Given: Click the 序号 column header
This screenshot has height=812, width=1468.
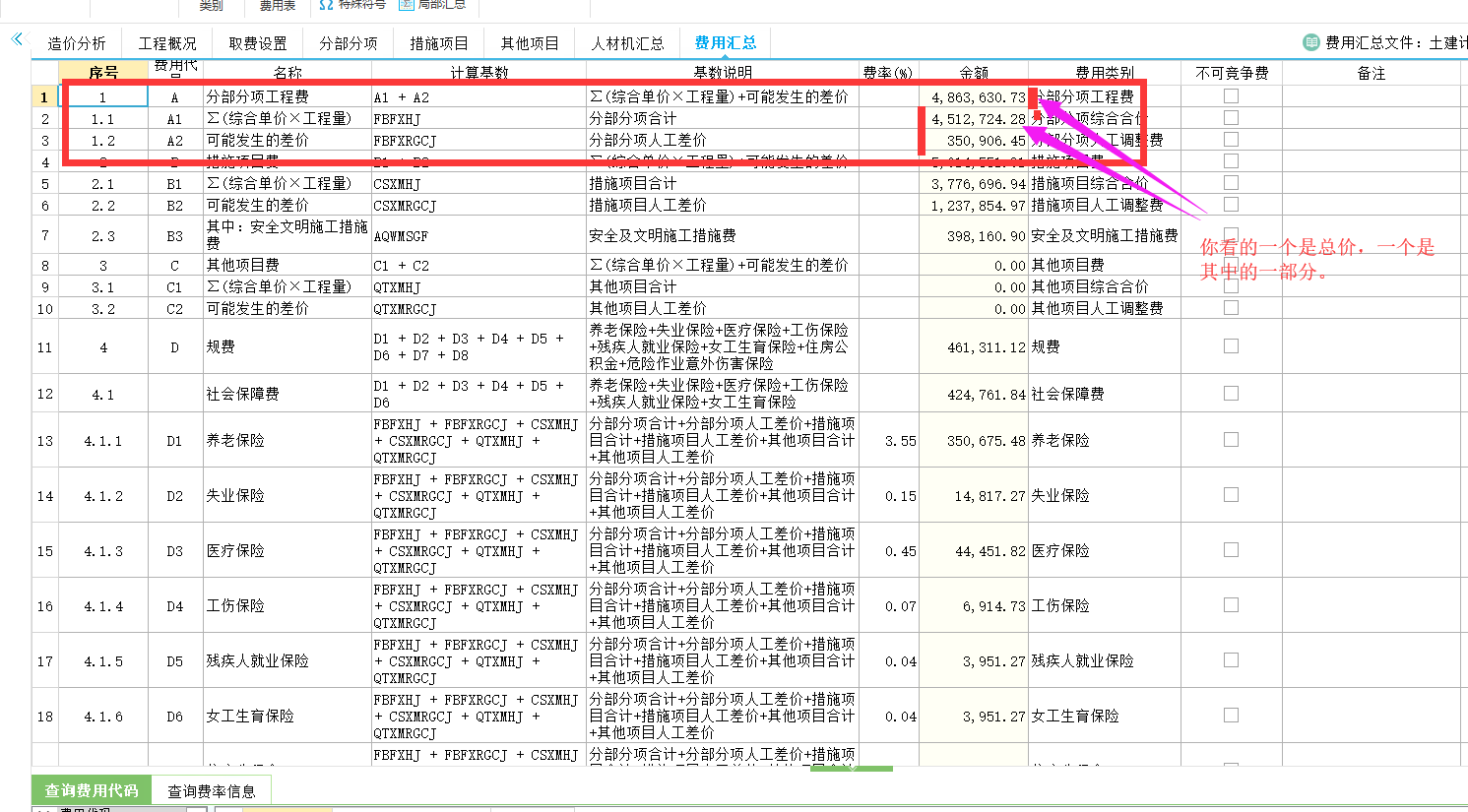Looking at the screenshot, I should pyautogui.click(x=103, y=73).
